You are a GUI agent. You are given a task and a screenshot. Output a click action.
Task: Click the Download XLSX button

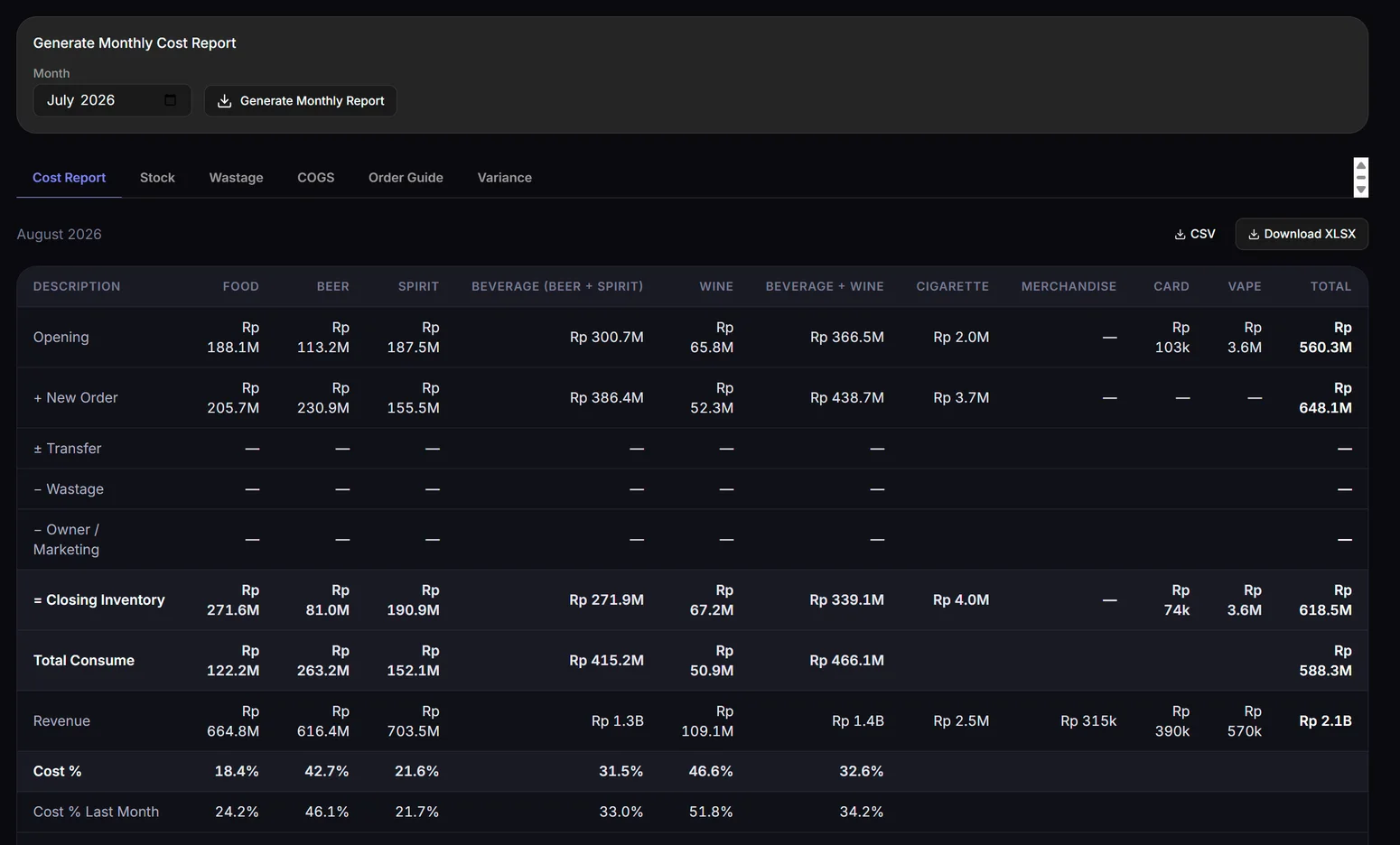[x=1302, y=234]
